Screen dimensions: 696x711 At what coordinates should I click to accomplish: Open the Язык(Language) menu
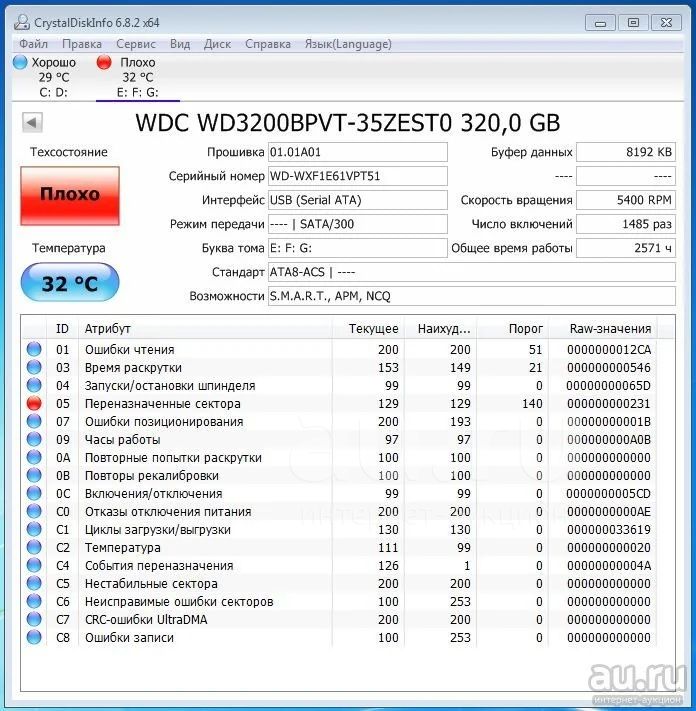[348, 44]
